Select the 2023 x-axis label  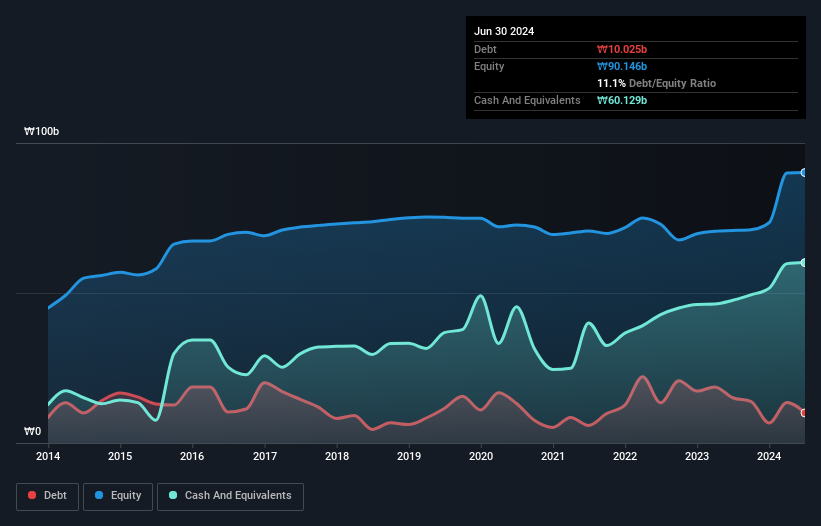(x=697, y=456)
